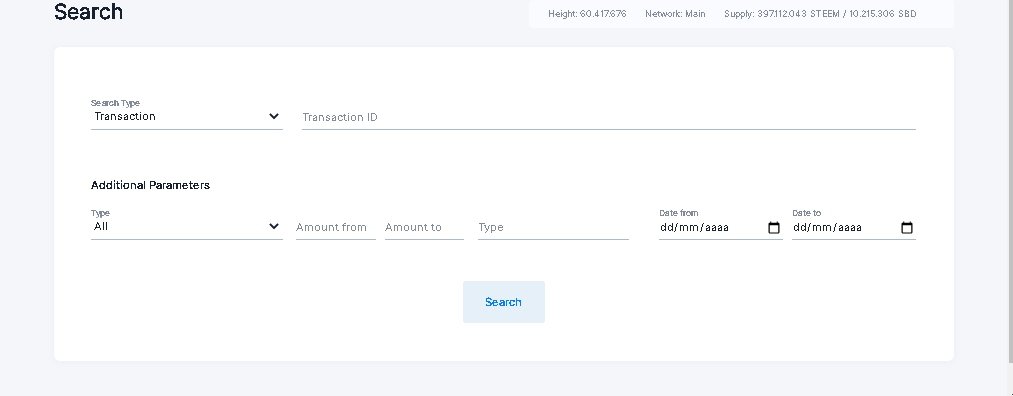Open the Type dropdown set to All
Image resolution: width=1013 pixels, height=396 pixels.
[x=187, y=227]
